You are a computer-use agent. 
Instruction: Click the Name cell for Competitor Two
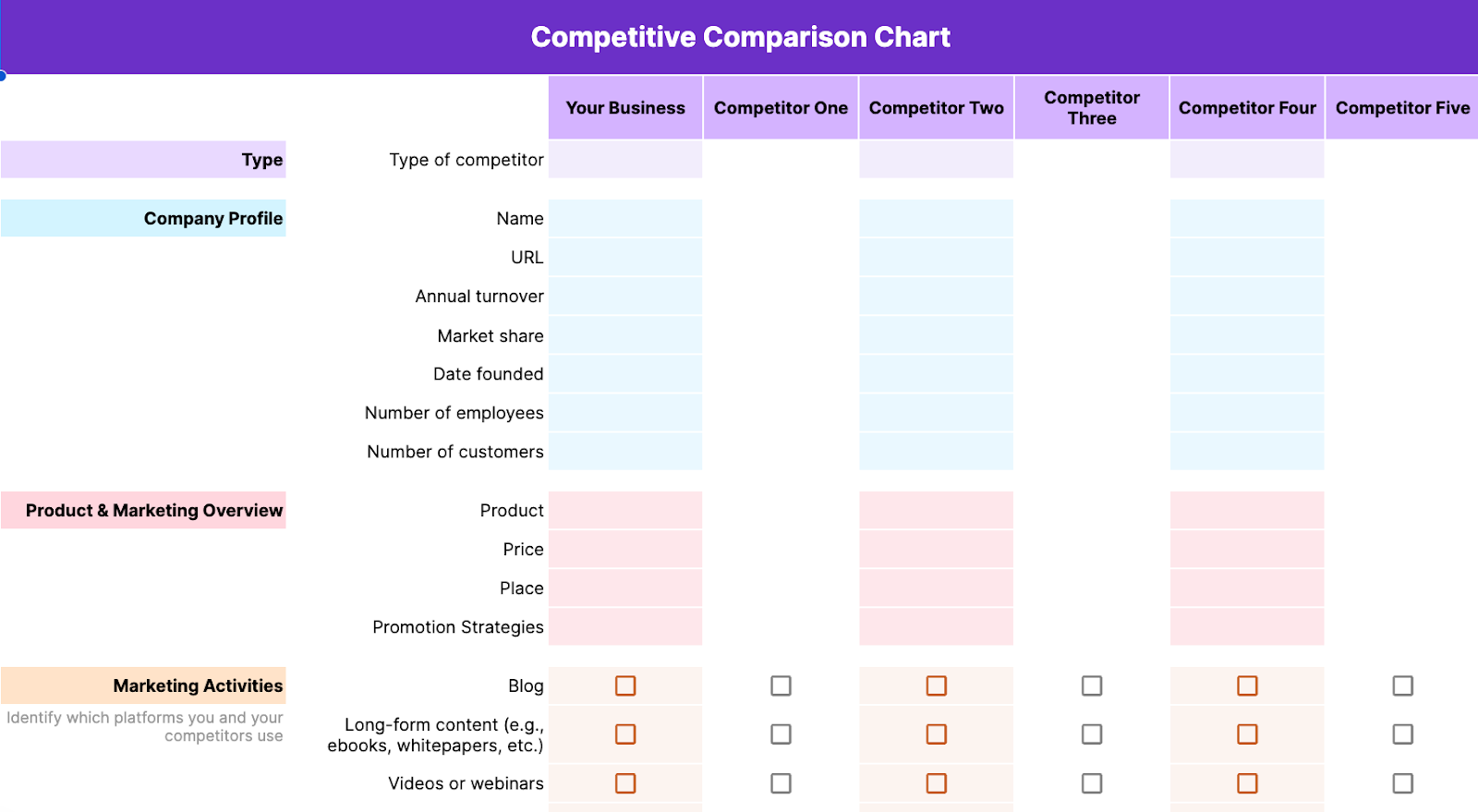[936, 219]
